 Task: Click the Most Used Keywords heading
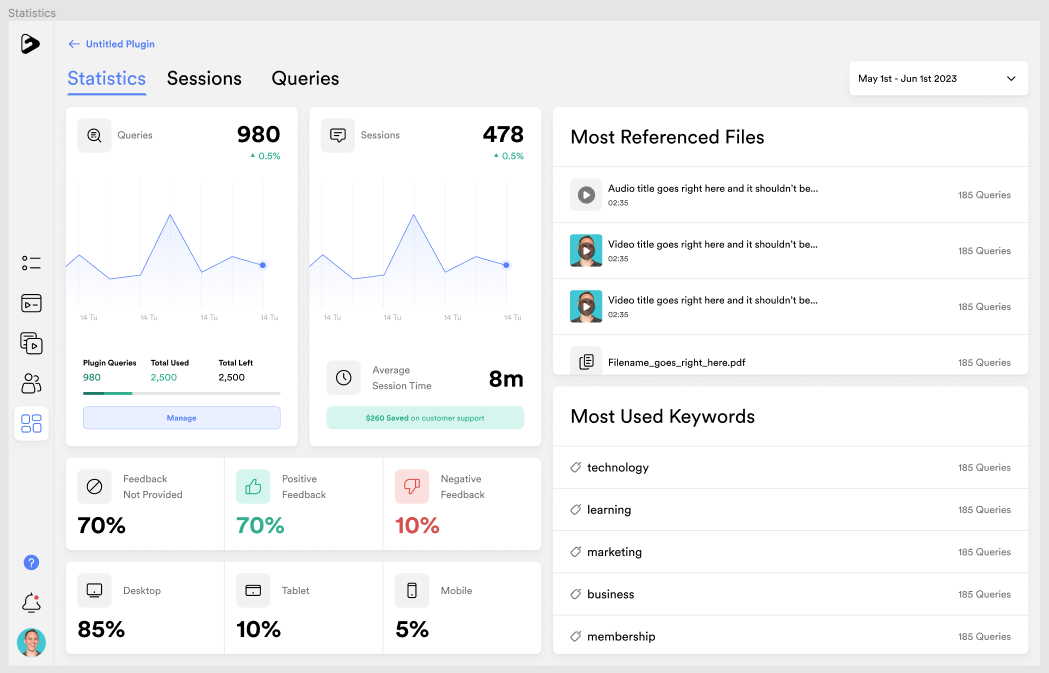(x=662, y=417)
